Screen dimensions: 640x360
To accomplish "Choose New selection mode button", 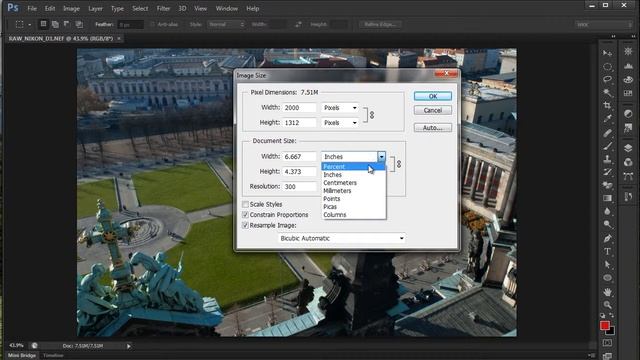I will coord(43,24).
